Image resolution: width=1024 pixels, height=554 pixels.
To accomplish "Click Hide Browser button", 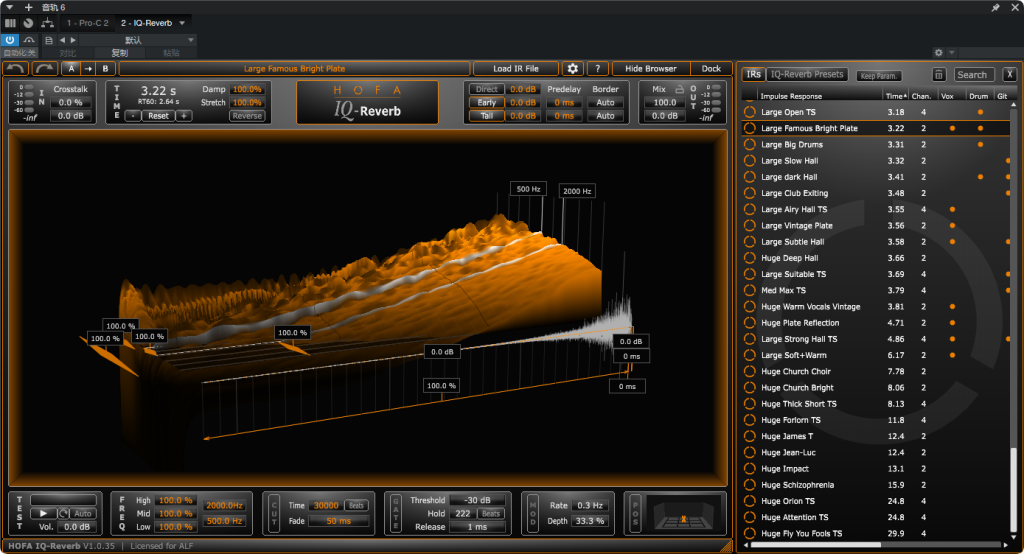I will coord(650,69).
